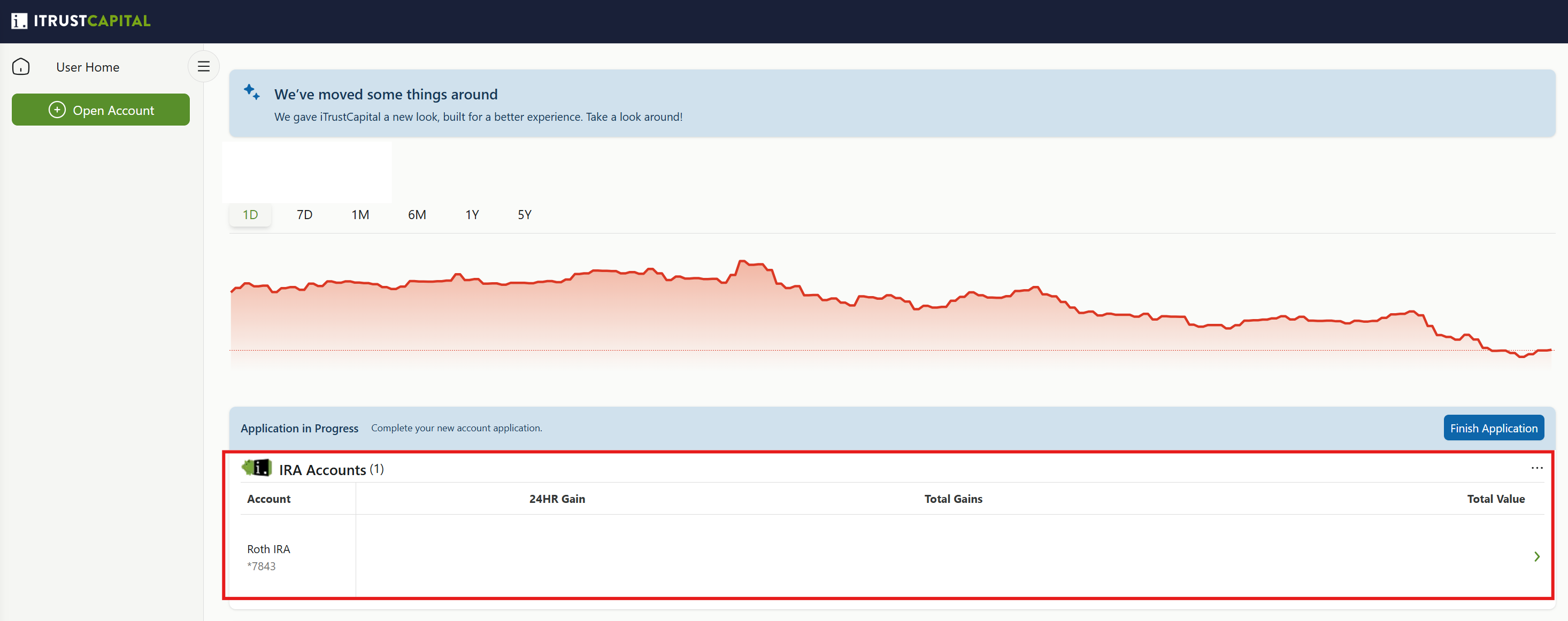
Task: Click the sparkle icon in the announcement banner
Action: pos(252,92)
